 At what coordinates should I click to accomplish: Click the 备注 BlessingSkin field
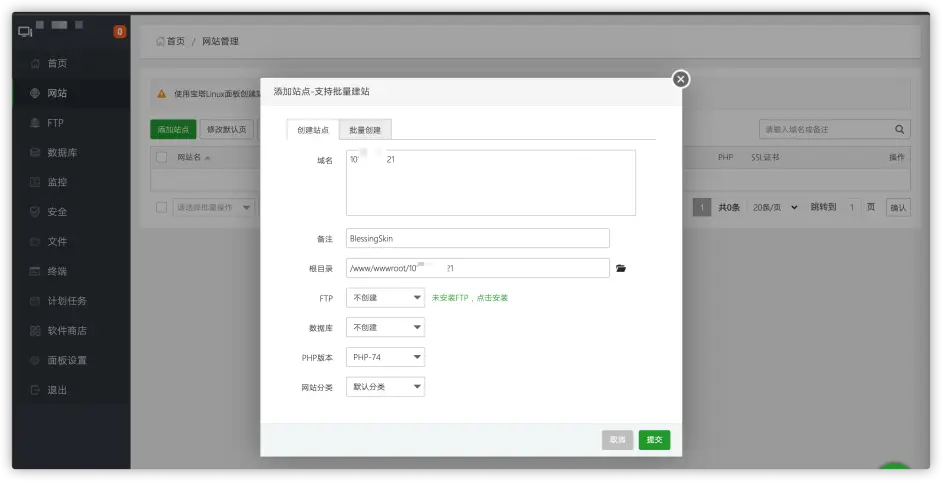[x=478, y=238]
